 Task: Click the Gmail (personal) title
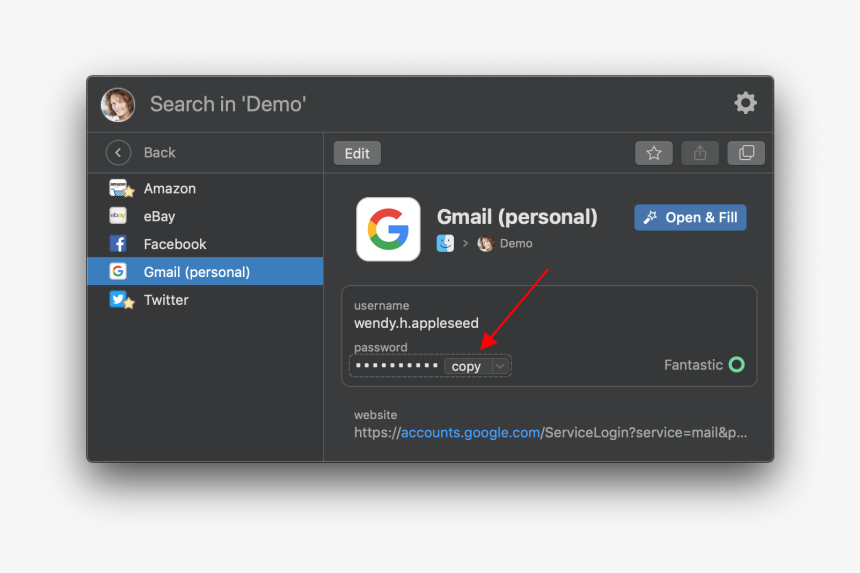pos(517,217)
